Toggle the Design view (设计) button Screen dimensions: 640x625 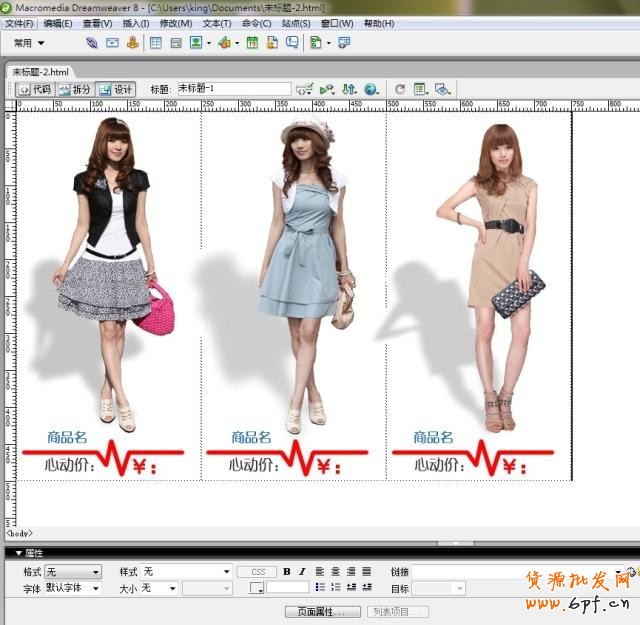tap(116, 89)
